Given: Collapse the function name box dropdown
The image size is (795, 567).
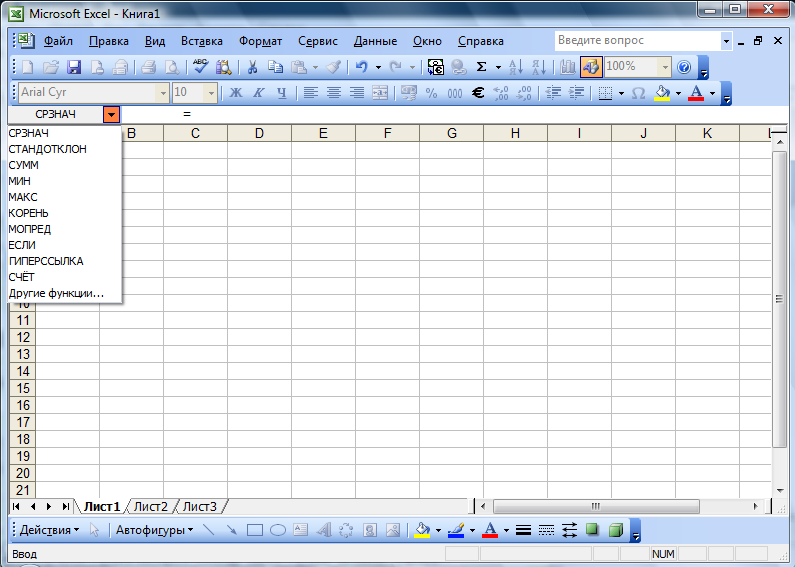Looking at the screenshot, I should click(x=111, y=115).
